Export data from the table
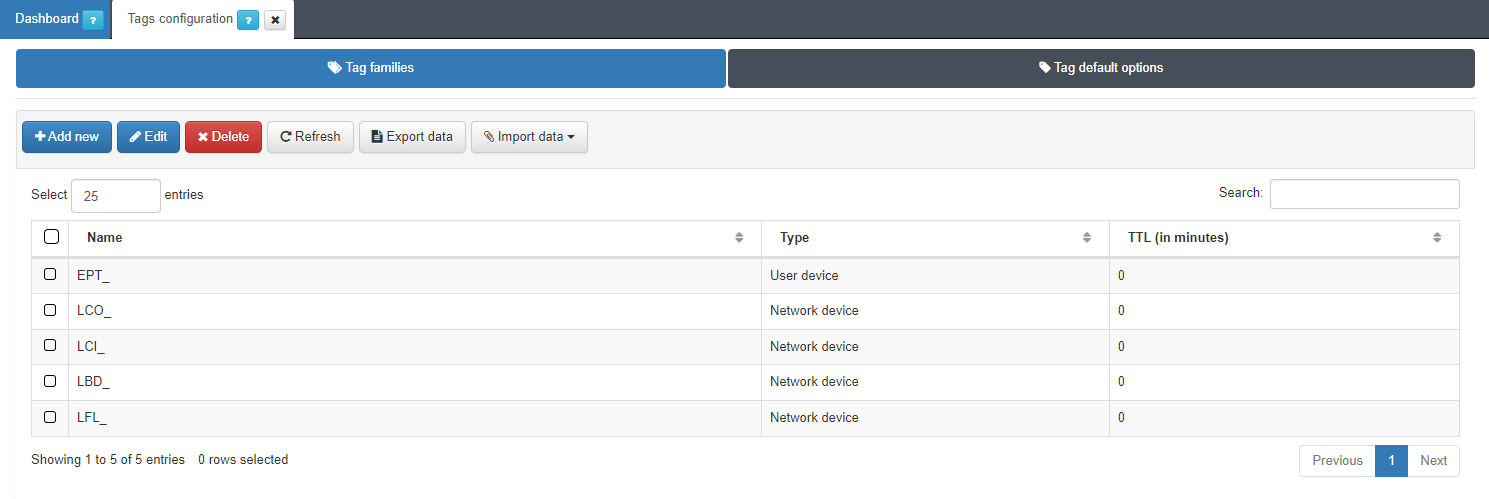 point(412,137)
